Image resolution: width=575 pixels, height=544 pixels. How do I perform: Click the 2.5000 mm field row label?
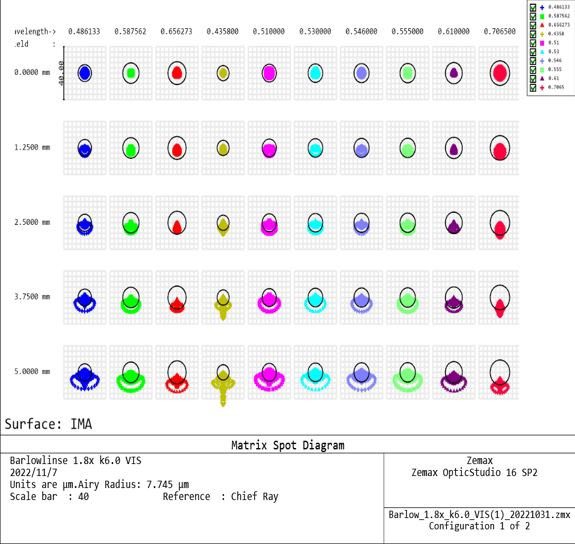[32, 222]
